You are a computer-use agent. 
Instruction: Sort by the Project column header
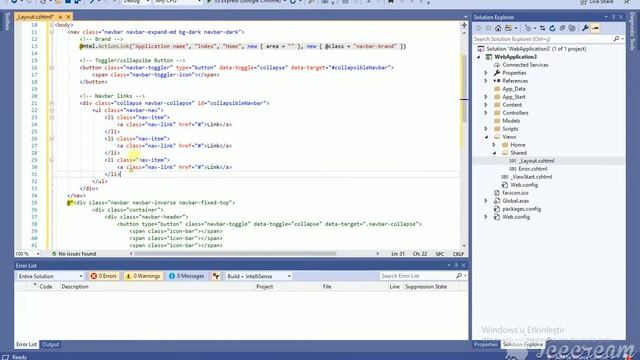click(264, 287)
